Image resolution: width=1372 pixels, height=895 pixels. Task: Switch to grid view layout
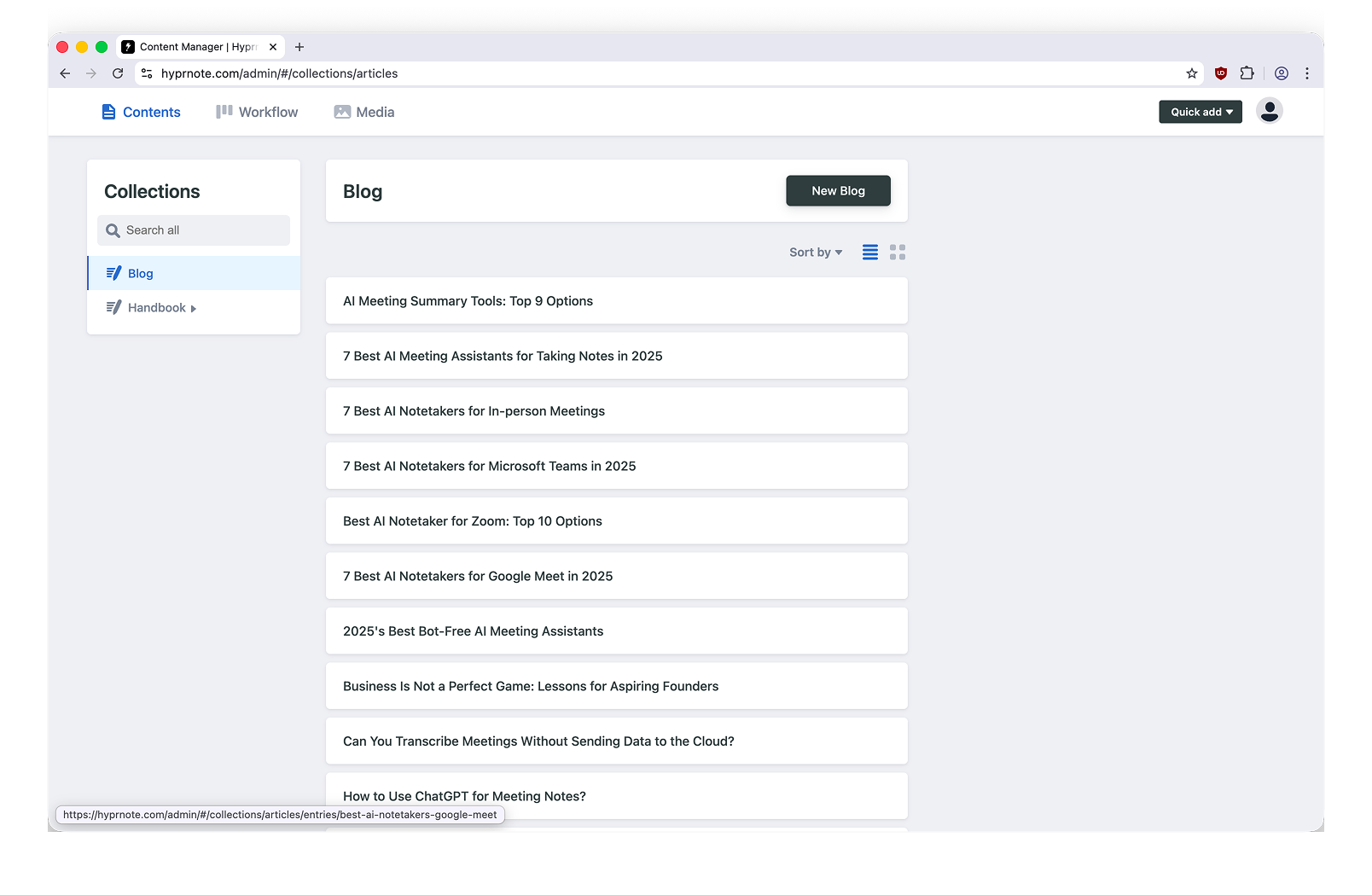pos(897,253)
